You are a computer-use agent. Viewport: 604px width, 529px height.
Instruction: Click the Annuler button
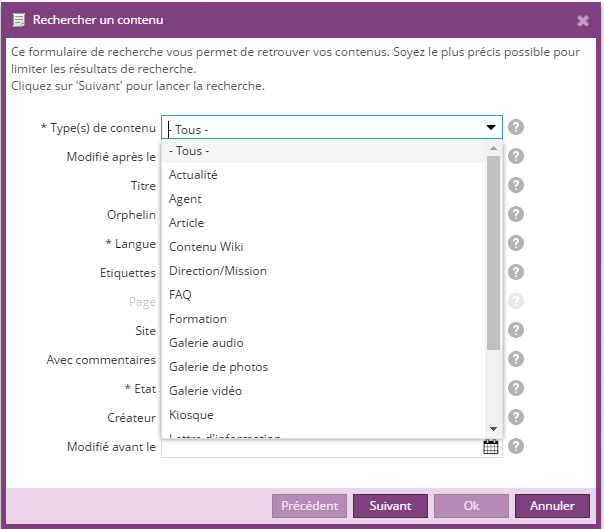[552, 506]
